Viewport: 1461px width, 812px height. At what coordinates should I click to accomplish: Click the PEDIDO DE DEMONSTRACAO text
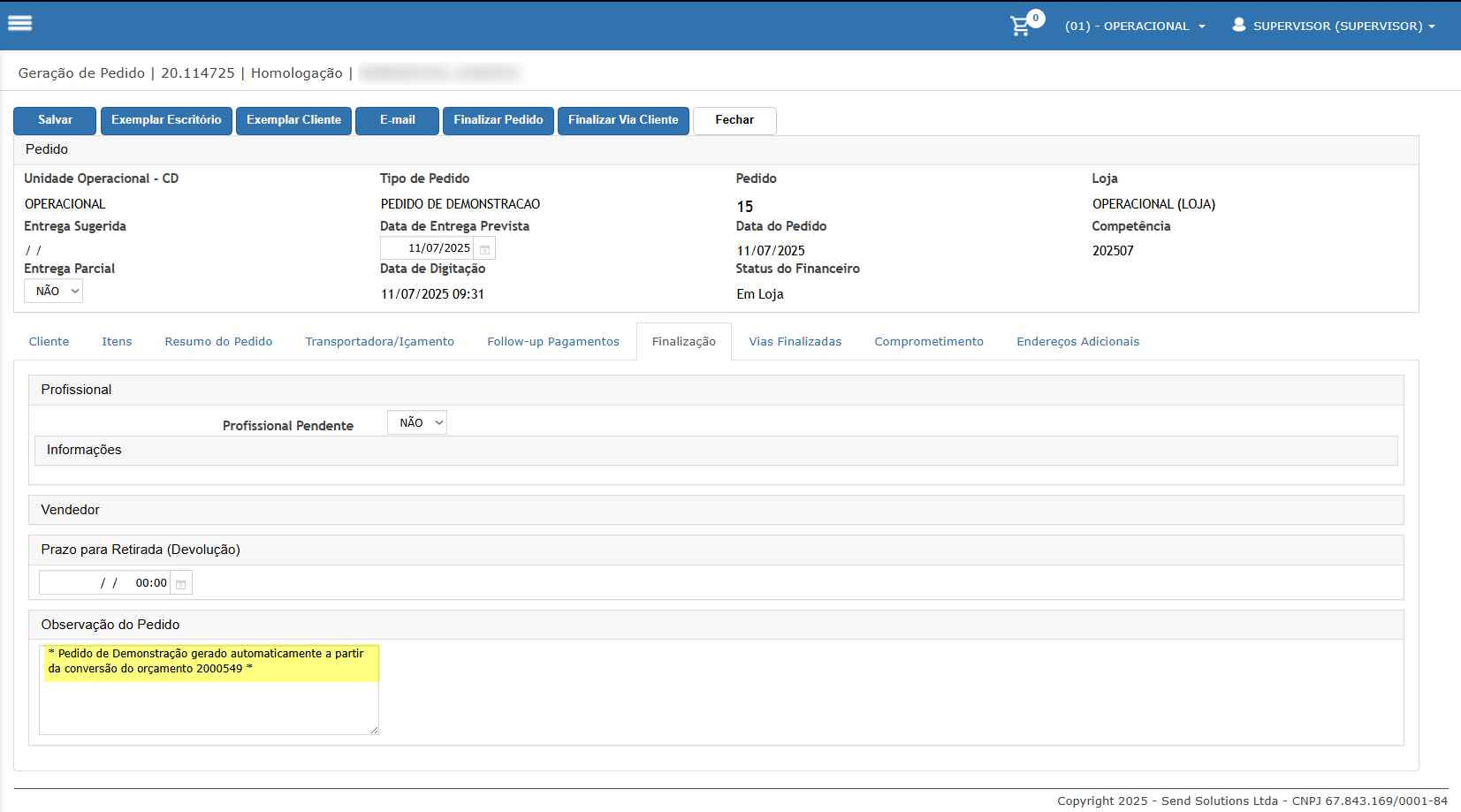pyautogui.click(x=460, y=204)
